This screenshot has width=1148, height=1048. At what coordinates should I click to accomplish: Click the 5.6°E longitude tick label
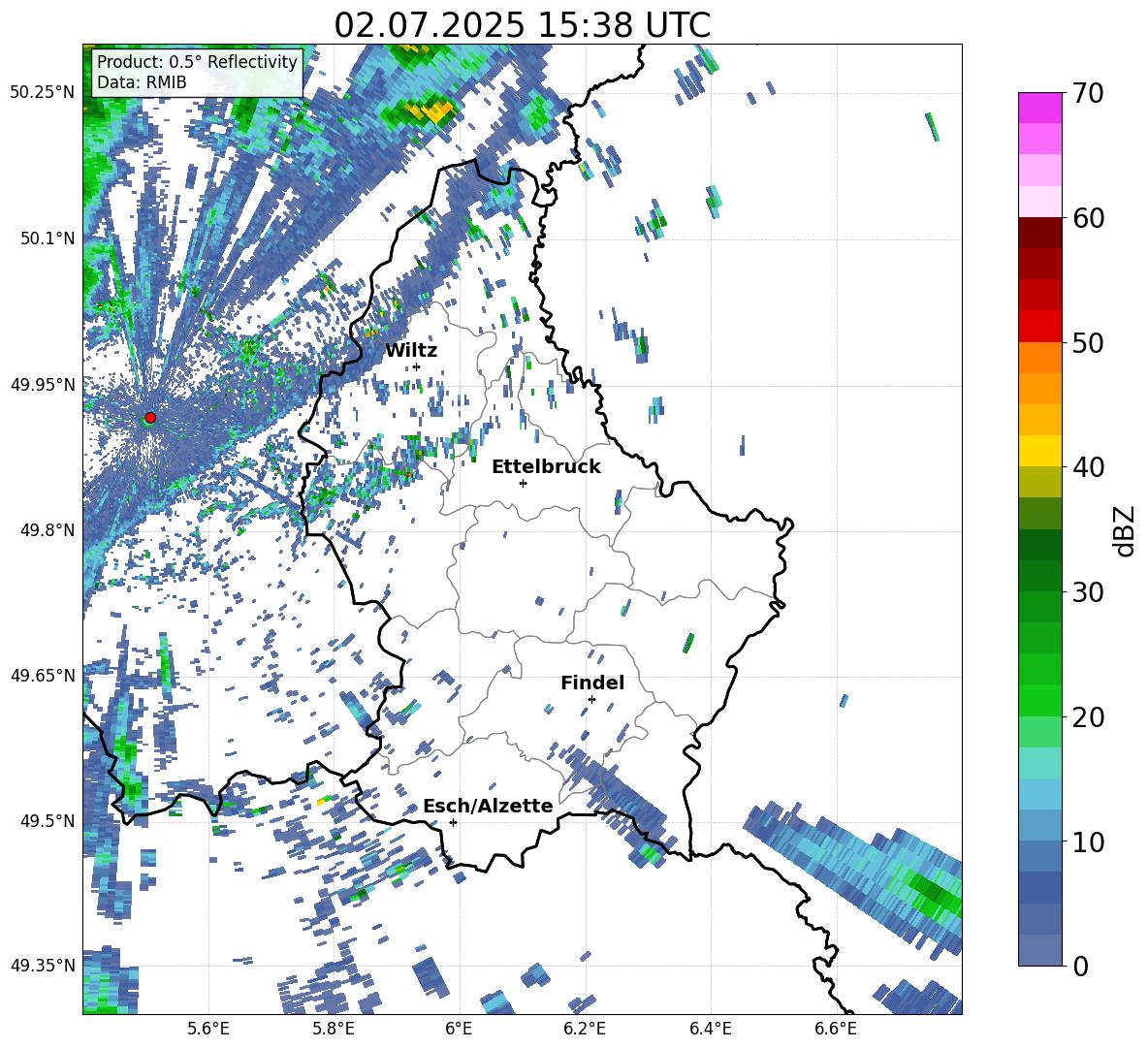[208, 1029]
